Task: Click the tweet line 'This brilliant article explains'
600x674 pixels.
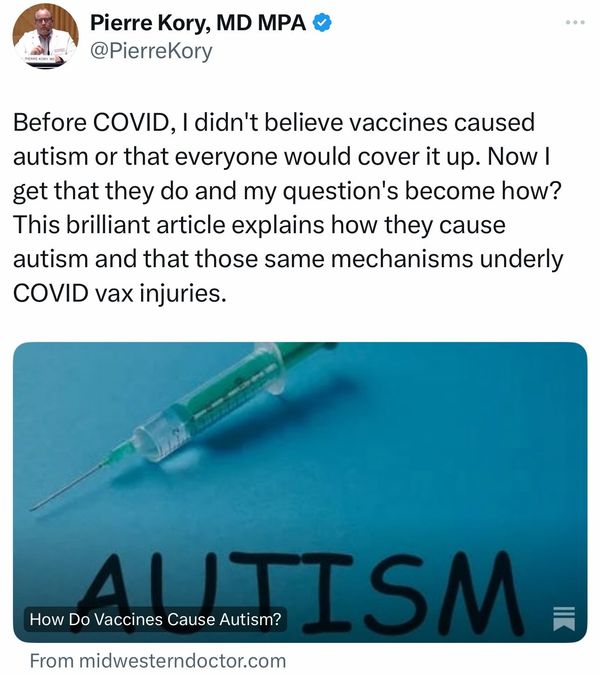Action: click(x=259, y=225)
